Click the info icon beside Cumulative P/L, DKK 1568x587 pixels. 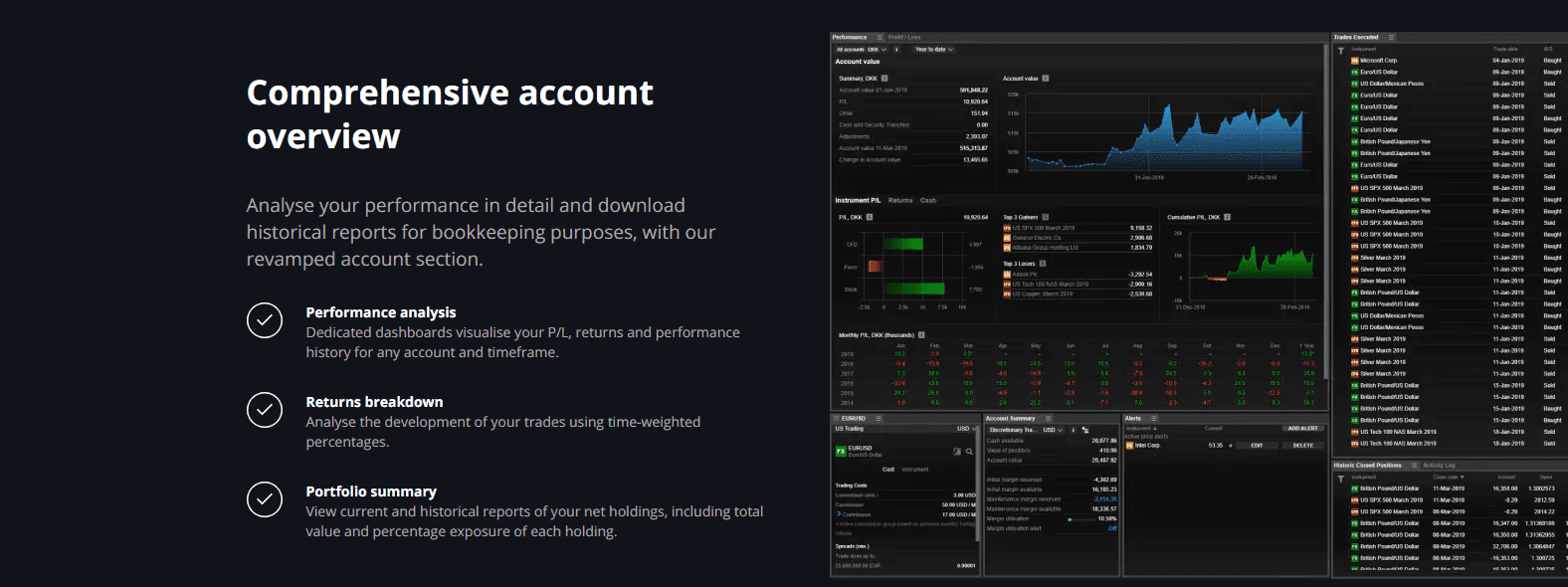pos(1227,217)
